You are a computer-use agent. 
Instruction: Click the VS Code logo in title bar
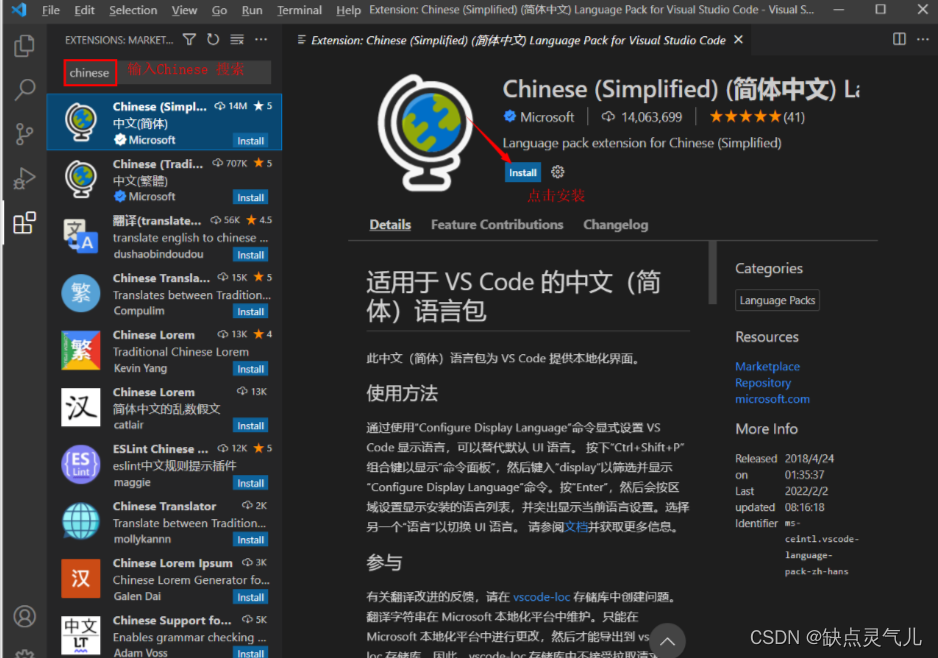point(19,10)
